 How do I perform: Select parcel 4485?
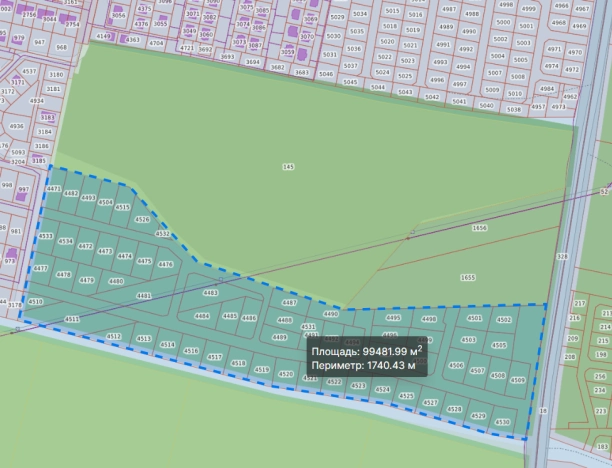tap(230, 316)
